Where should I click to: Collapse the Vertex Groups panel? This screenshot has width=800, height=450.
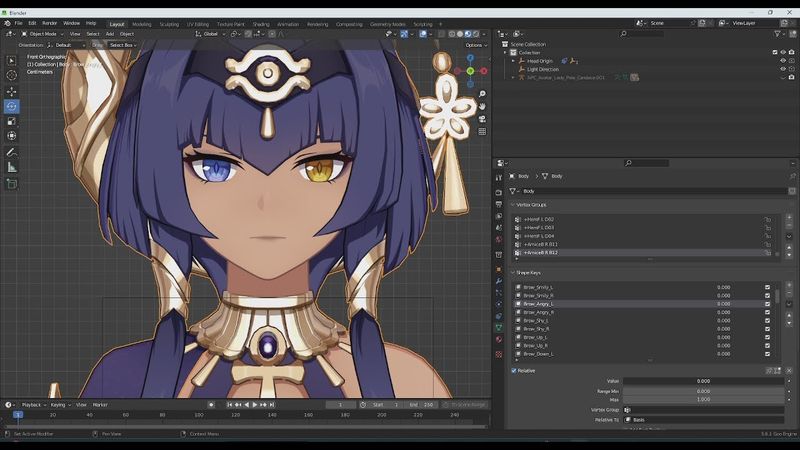pyautogui.click(x=513, y=205)
